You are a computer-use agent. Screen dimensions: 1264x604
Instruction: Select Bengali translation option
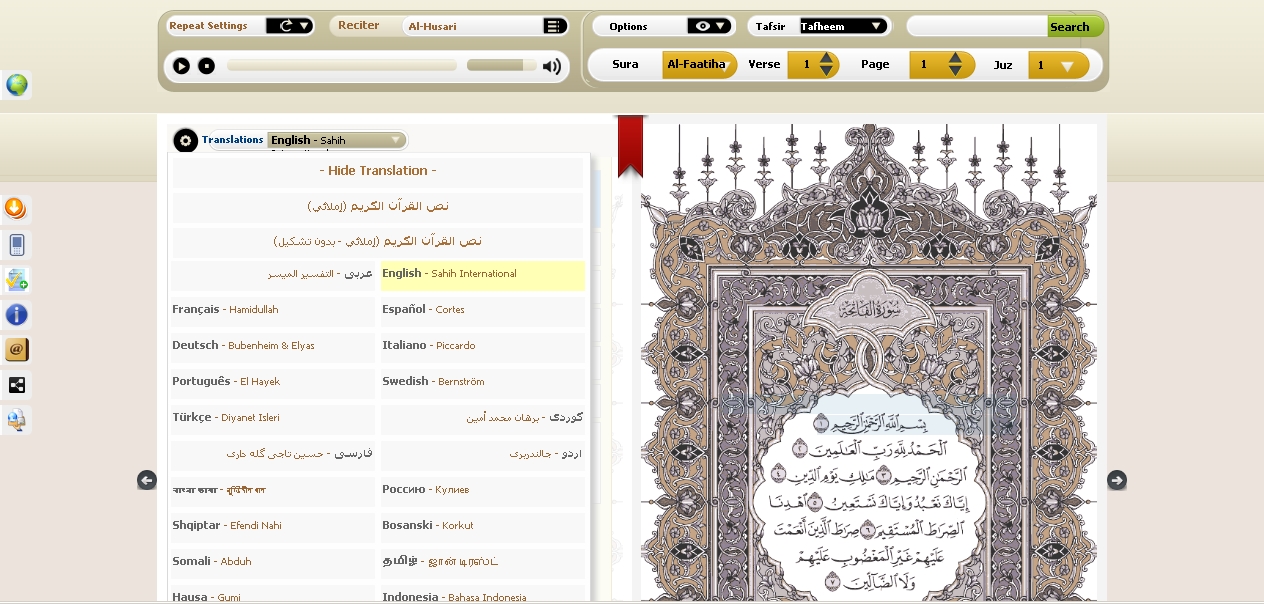(273, 490)
